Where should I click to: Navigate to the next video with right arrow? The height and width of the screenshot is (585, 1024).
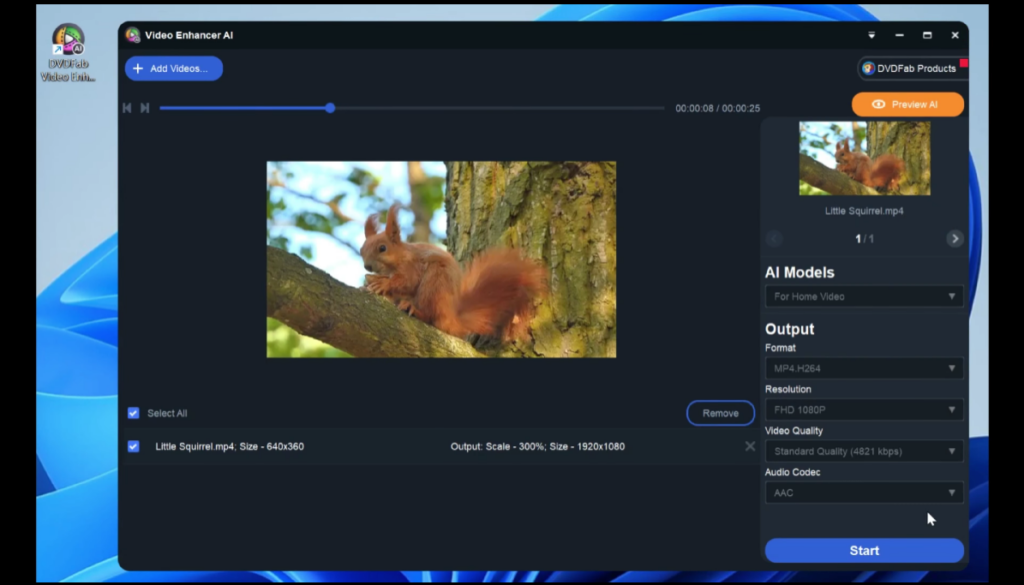pos(954,239)
